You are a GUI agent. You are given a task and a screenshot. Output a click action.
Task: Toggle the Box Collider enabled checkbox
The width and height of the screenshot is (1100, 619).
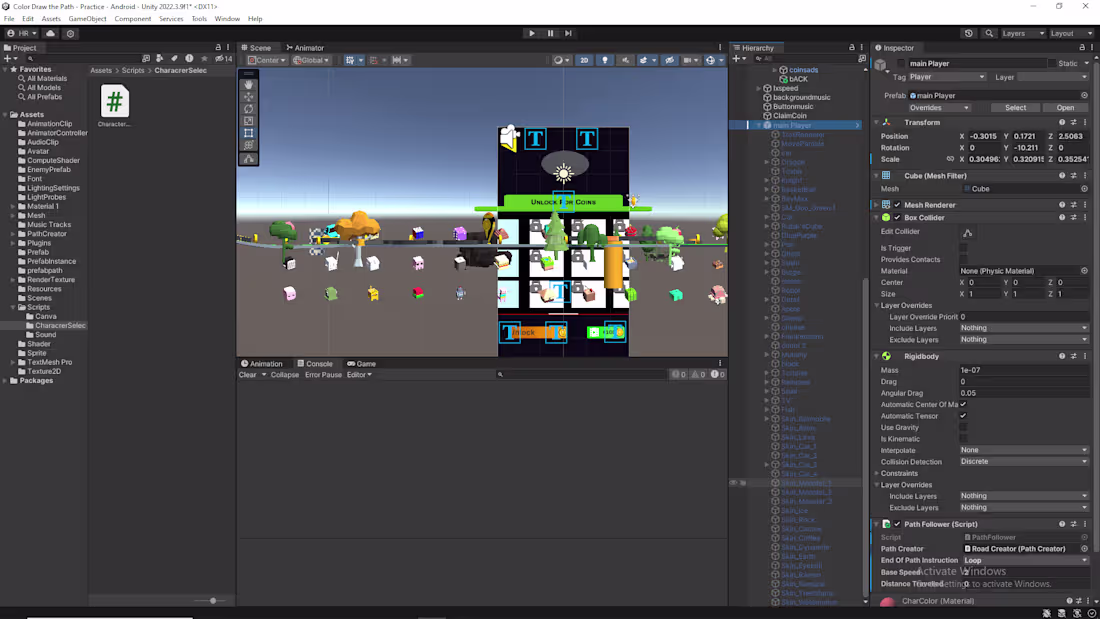(x=897, y=218)
